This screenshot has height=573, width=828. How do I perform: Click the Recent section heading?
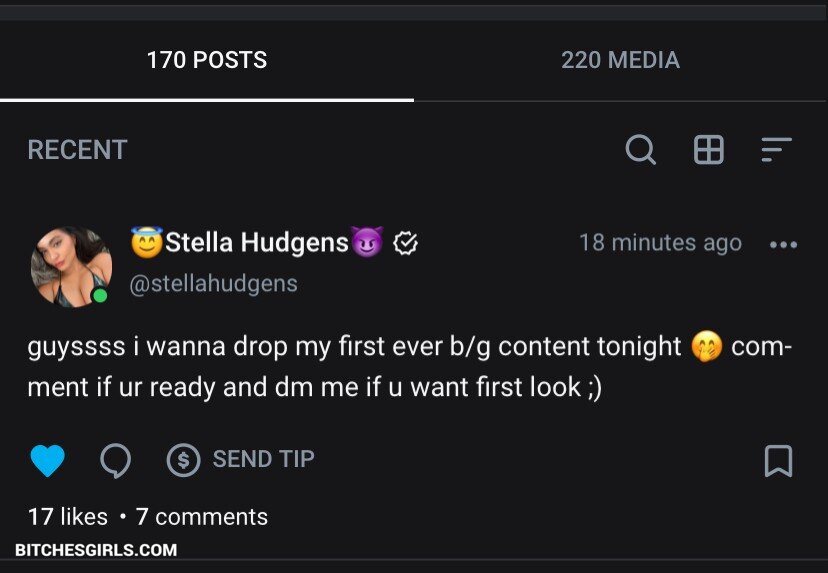(77, 150)
